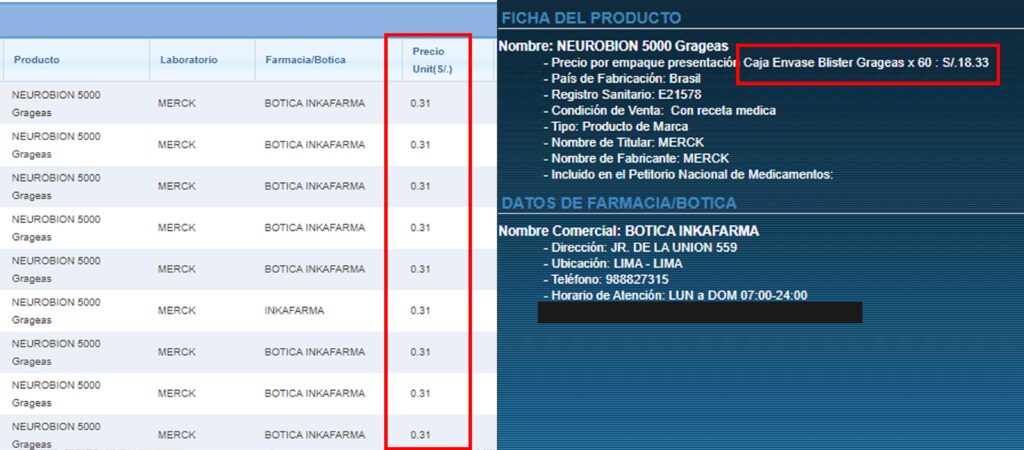Viewport: 1024px width, 450px height.
Task: Click the FICHA DEL PRODUCTO heading
Action: 591,18
